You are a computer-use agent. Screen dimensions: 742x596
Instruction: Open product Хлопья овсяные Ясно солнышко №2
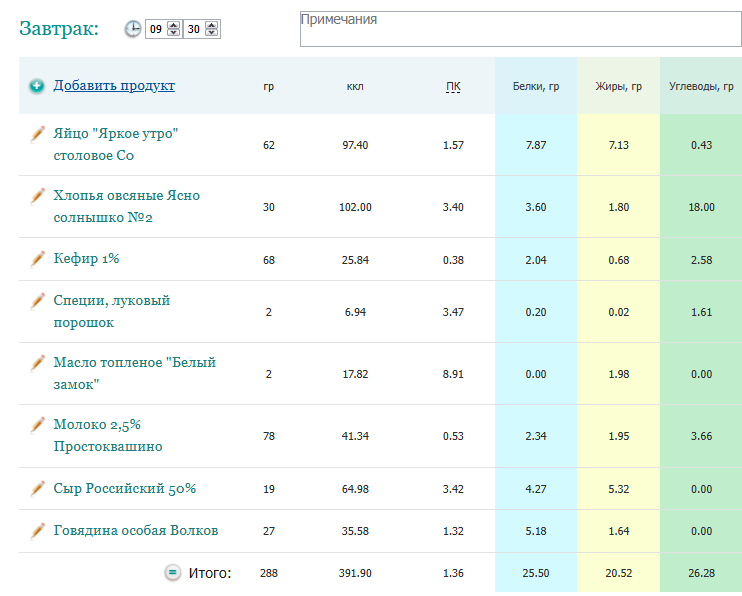(x=126, y=206)
